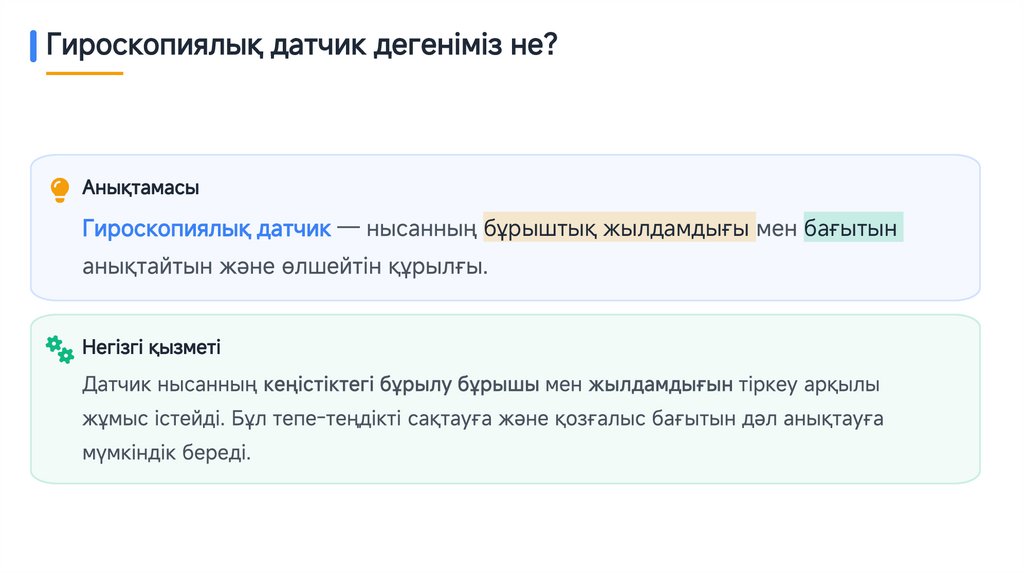Click the line анықтайтын және өлшейтін құрылғы
Viewport: 1024px width, 574px height.
285,266
